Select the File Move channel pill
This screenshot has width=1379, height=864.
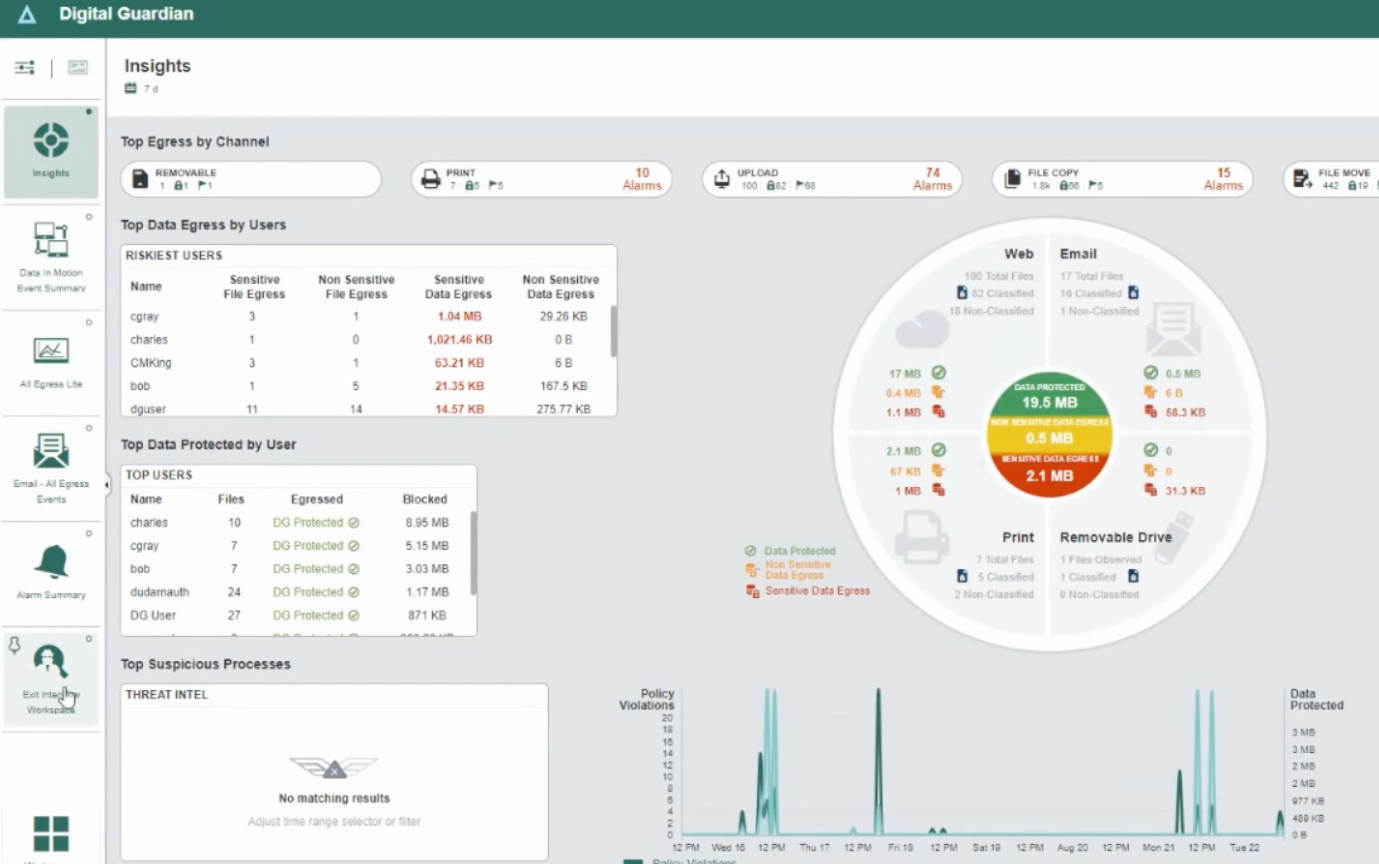click(x=1331, y=179)
